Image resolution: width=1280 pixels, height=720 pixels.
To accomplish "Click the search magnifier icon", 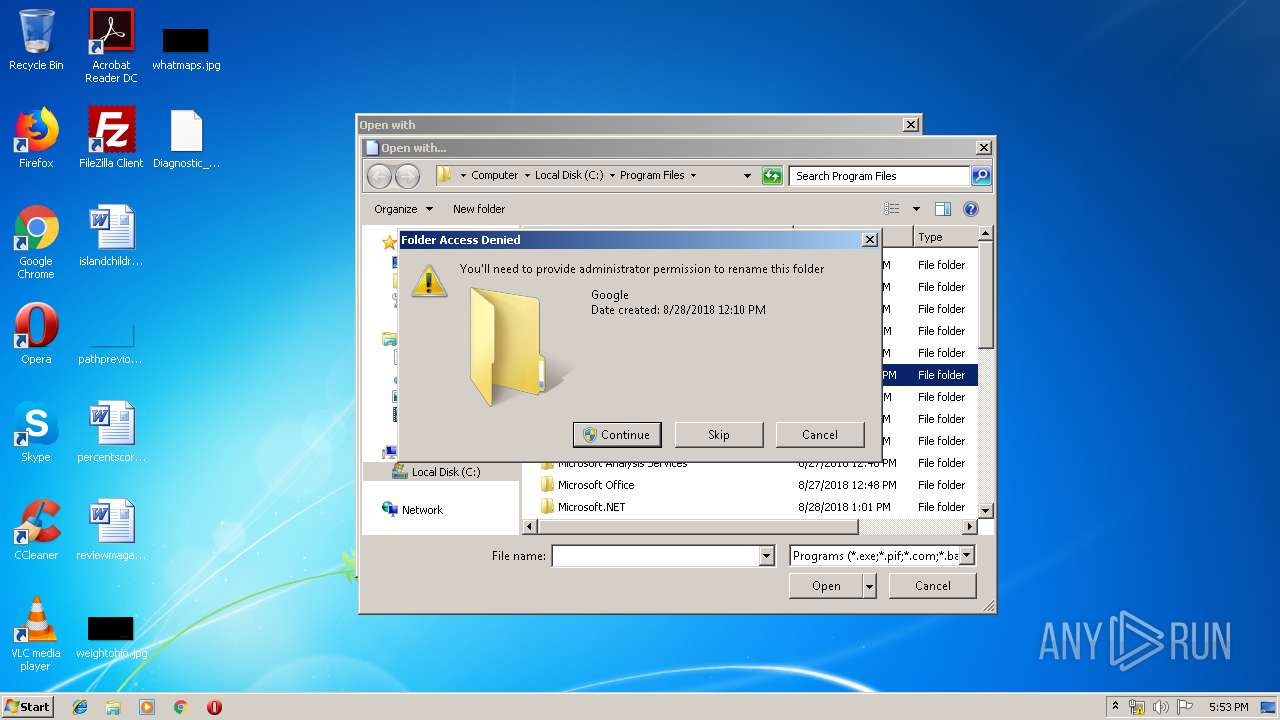I will [x=981, y=176].
